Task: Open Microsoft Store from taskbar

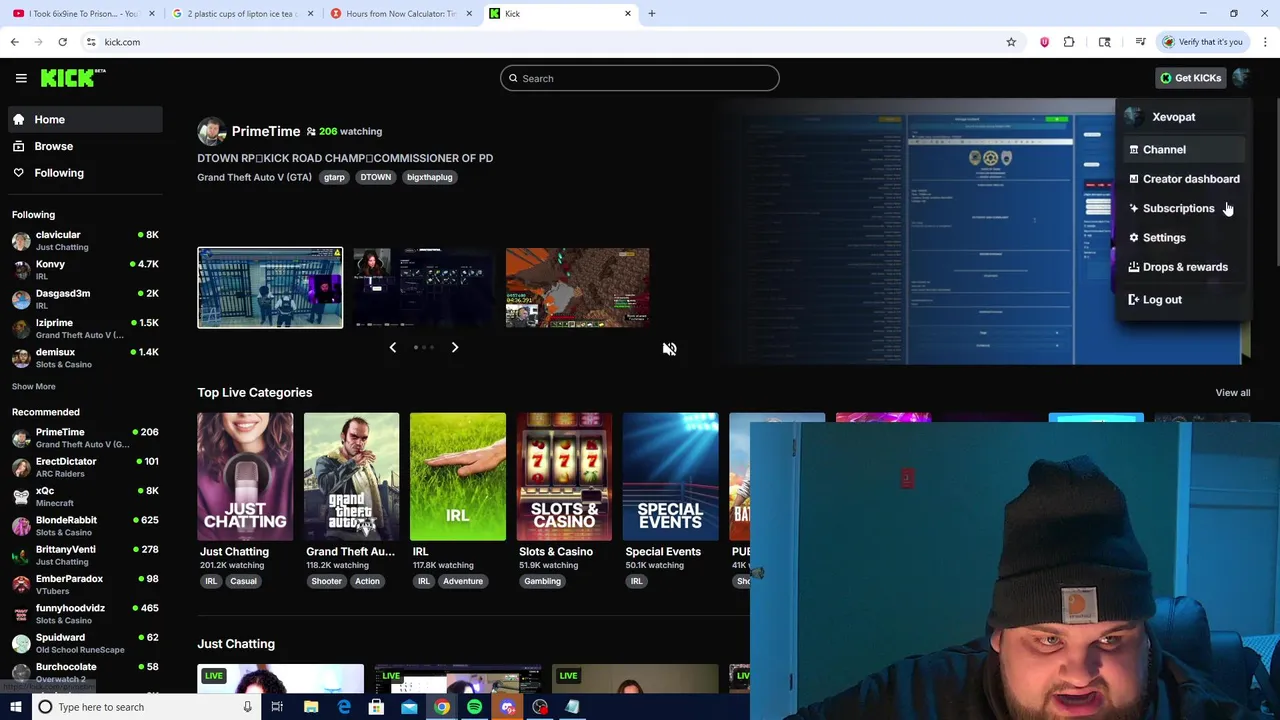Action: click(x=376, y=707)
